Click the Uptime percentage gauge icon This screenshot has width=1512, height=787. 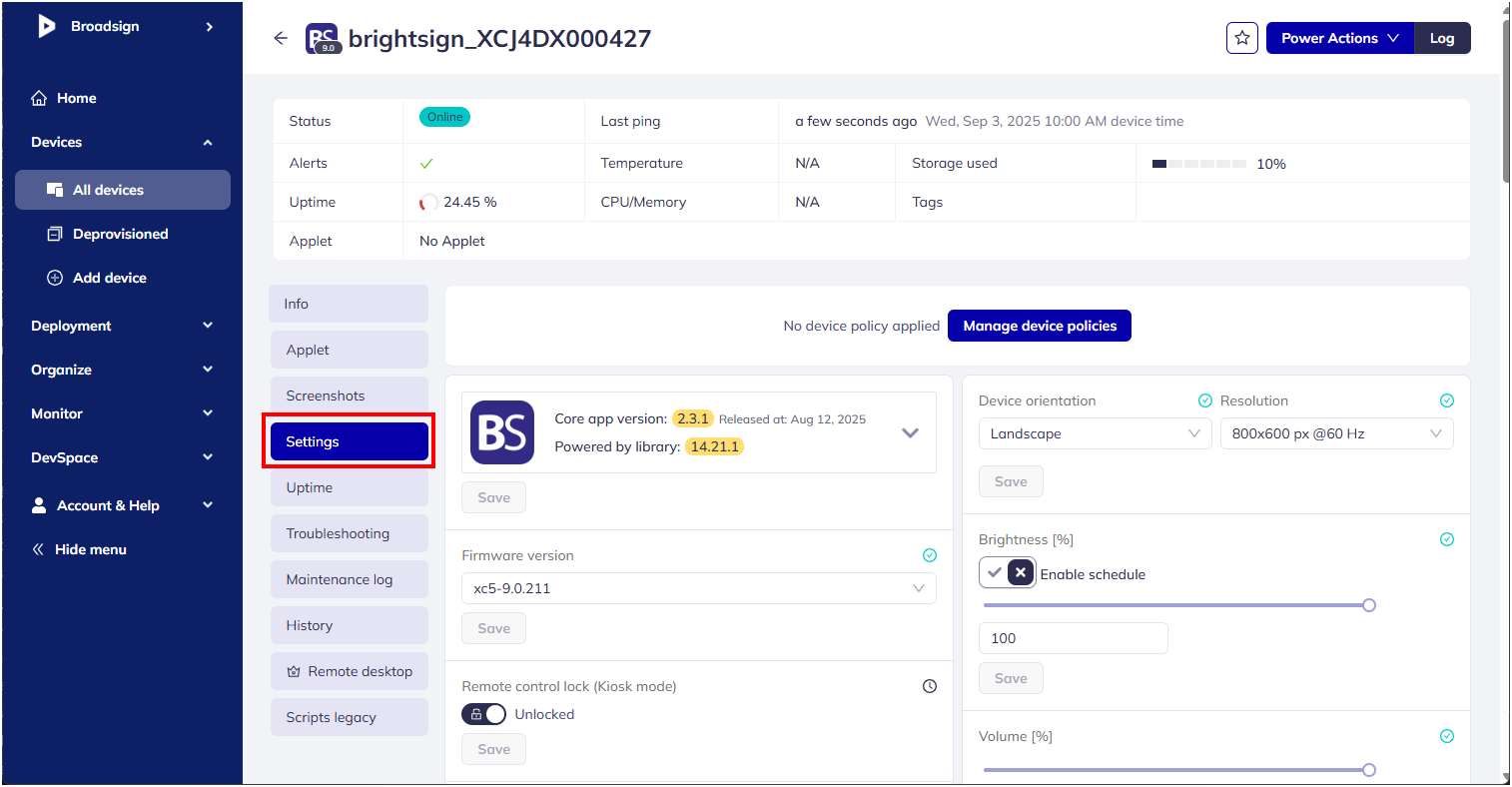[428, 203]
